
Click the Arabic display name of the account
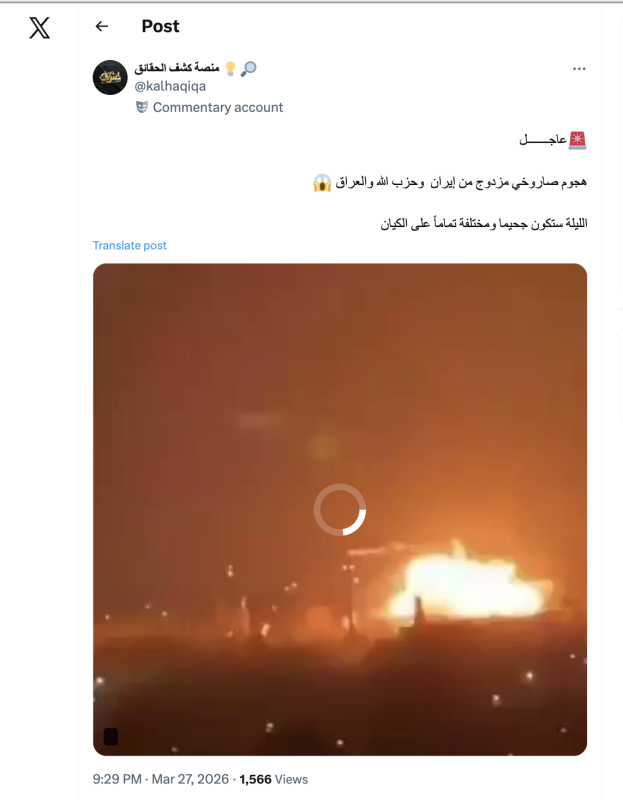point(177,68)
